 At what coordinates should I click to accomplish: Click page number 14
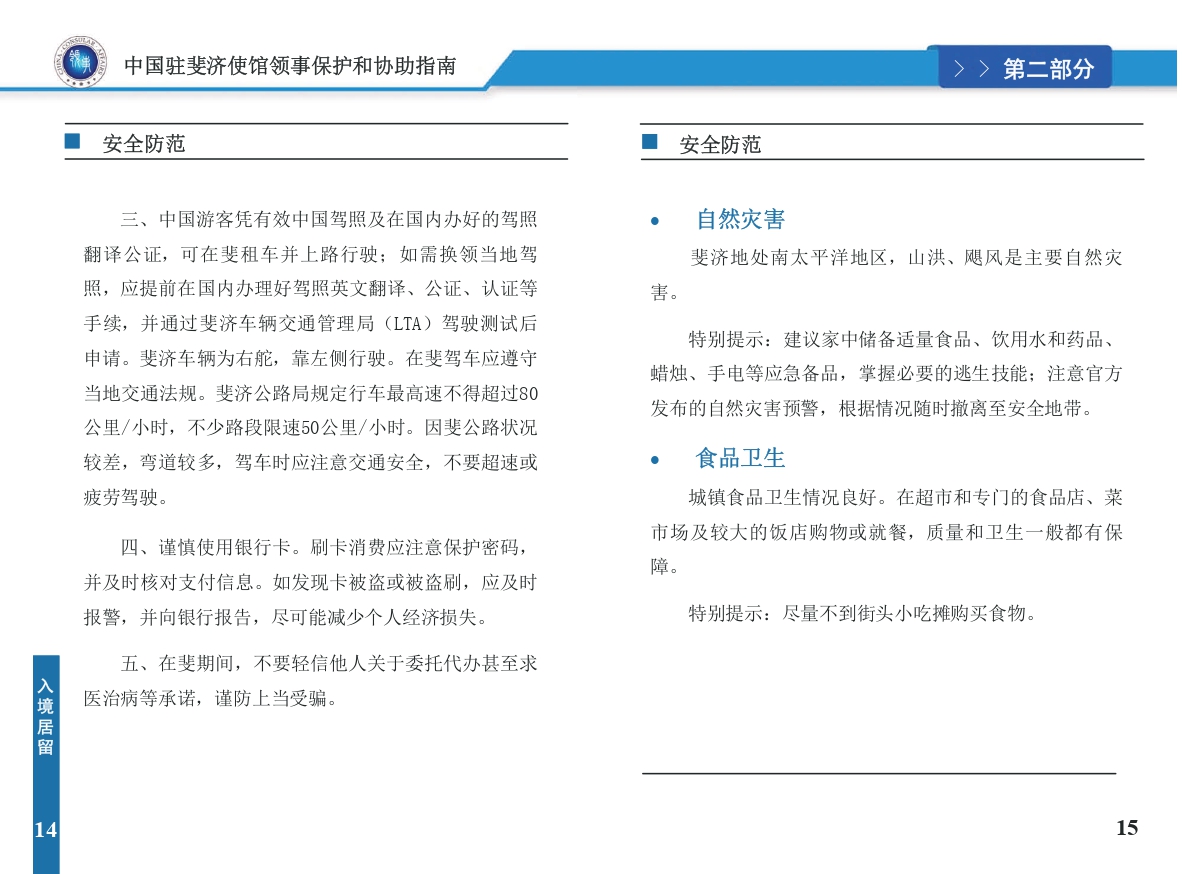pos(45,829)
